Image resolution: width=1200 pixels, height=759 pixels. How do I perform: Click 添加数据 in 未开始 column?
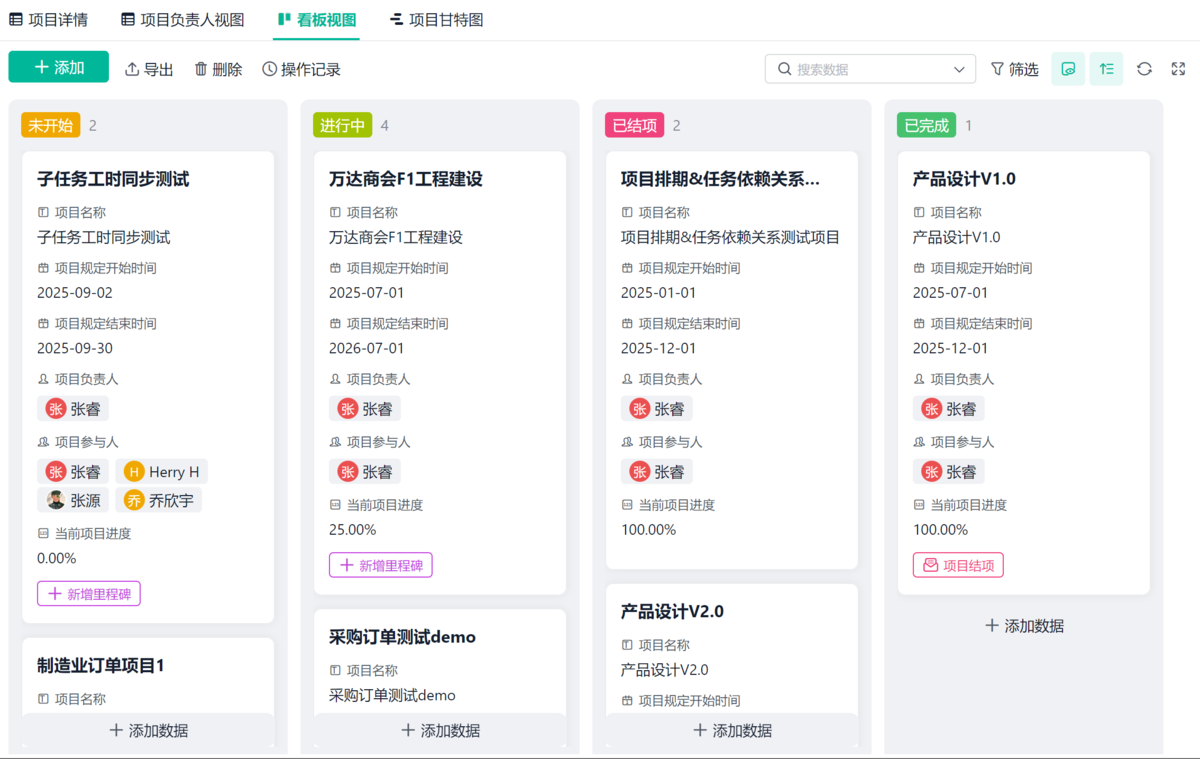point(148,731)
